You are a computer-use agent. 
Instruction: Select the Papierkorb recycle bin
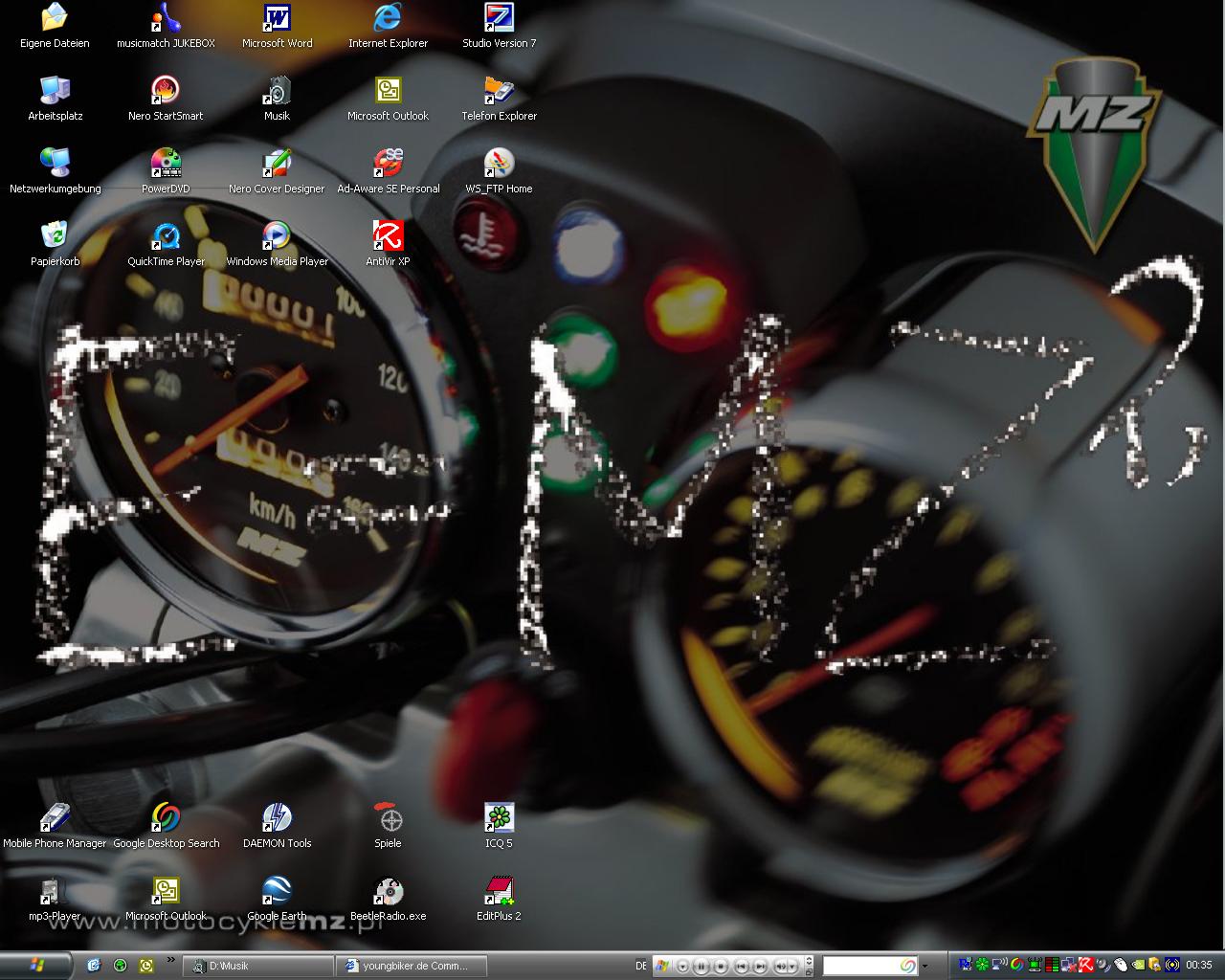(x=55, y=244)
